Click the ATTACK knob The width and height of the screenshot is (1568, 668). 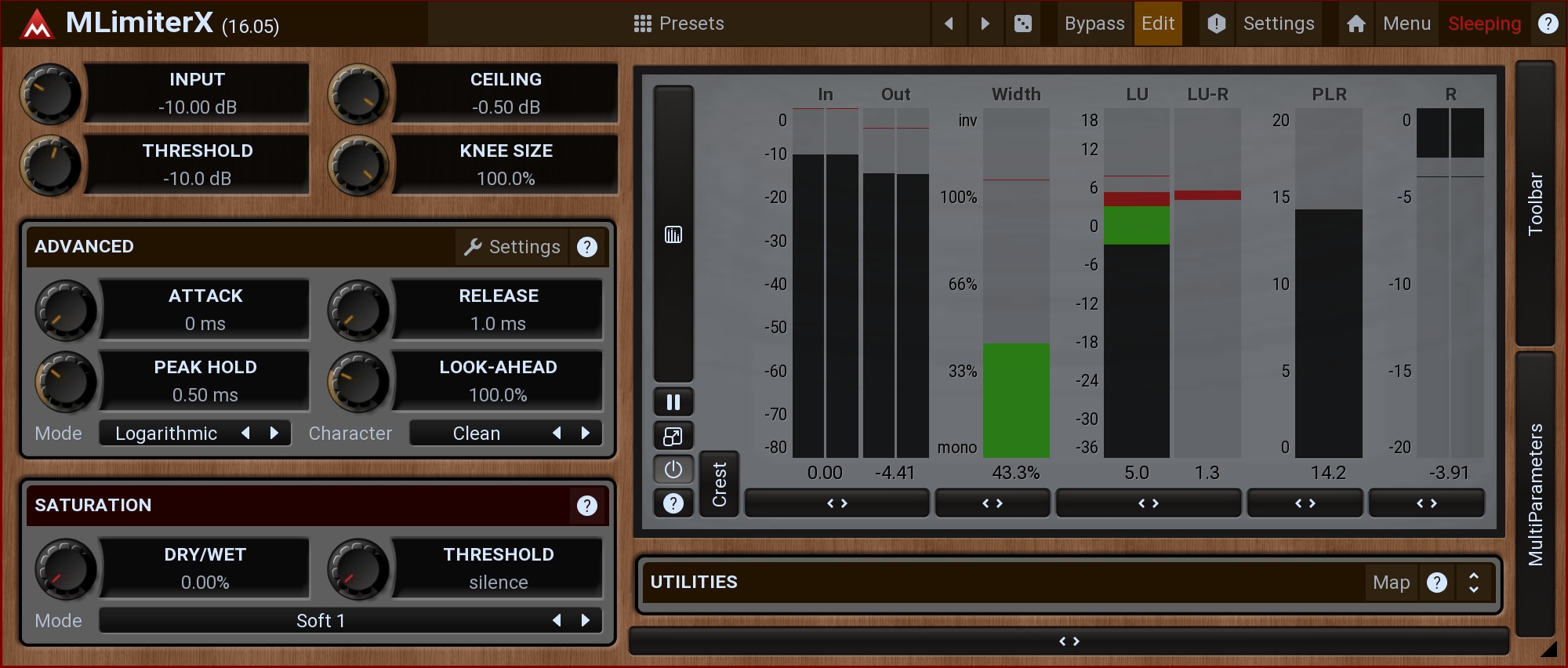click(x=66, y=310)
